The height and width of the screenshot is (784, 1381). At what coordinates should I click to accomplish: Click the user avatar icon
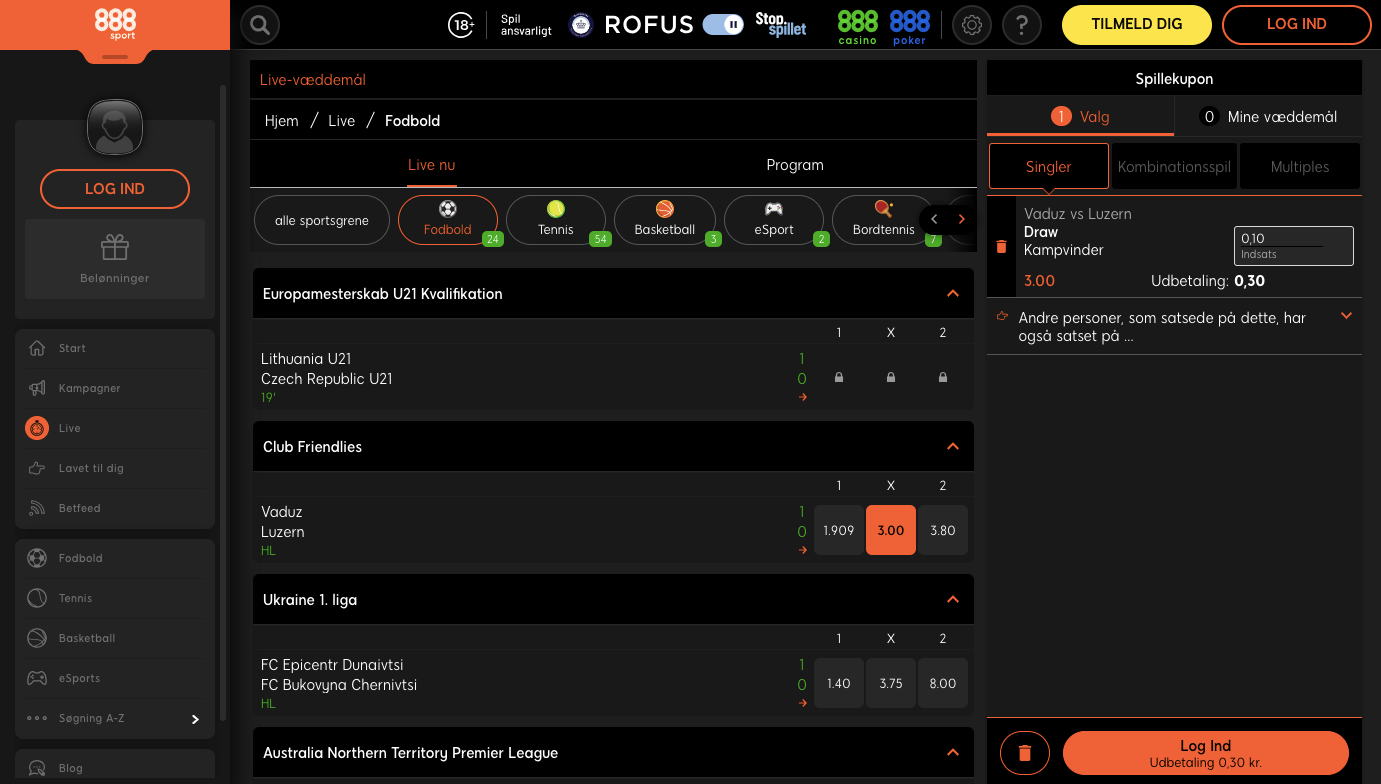tap(115, 128)
